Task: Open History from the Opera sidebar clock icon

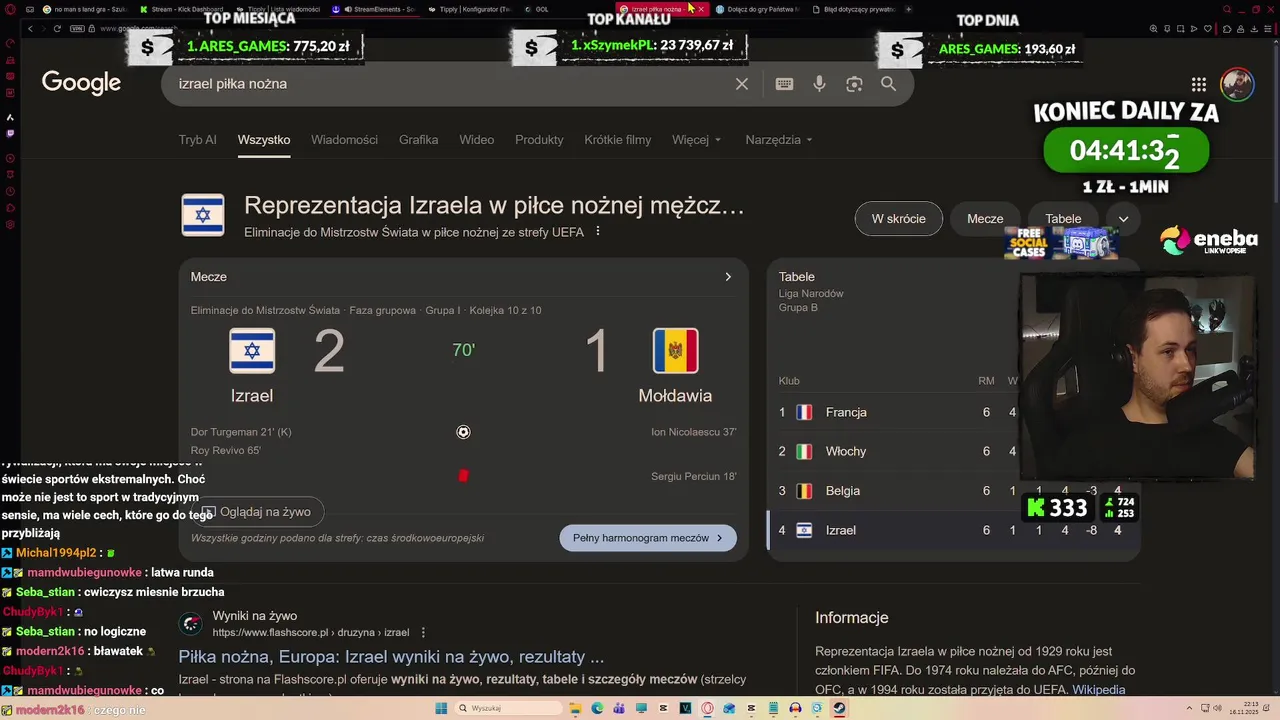Action: [10, 191]
